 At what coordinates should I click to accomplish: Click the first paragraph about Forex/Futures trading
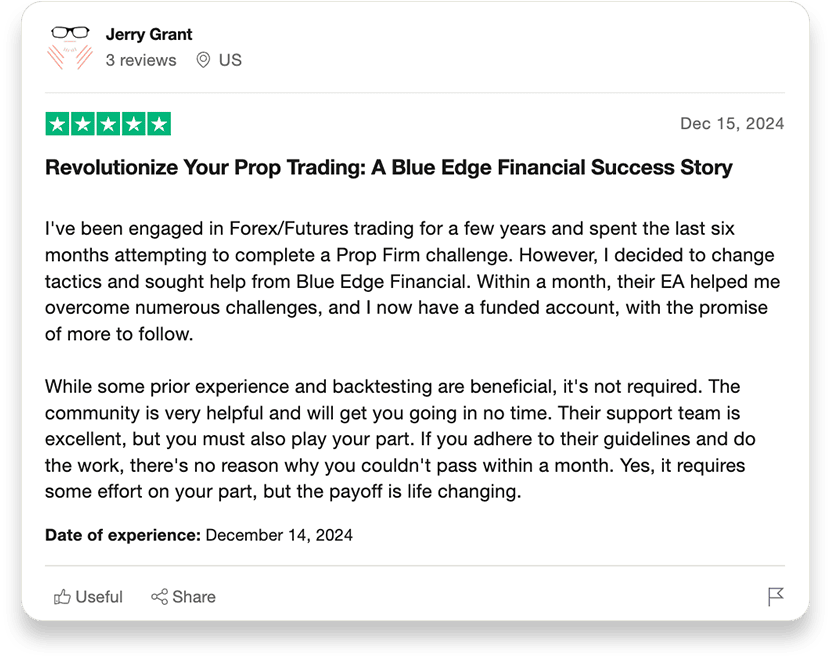point(412,281)
